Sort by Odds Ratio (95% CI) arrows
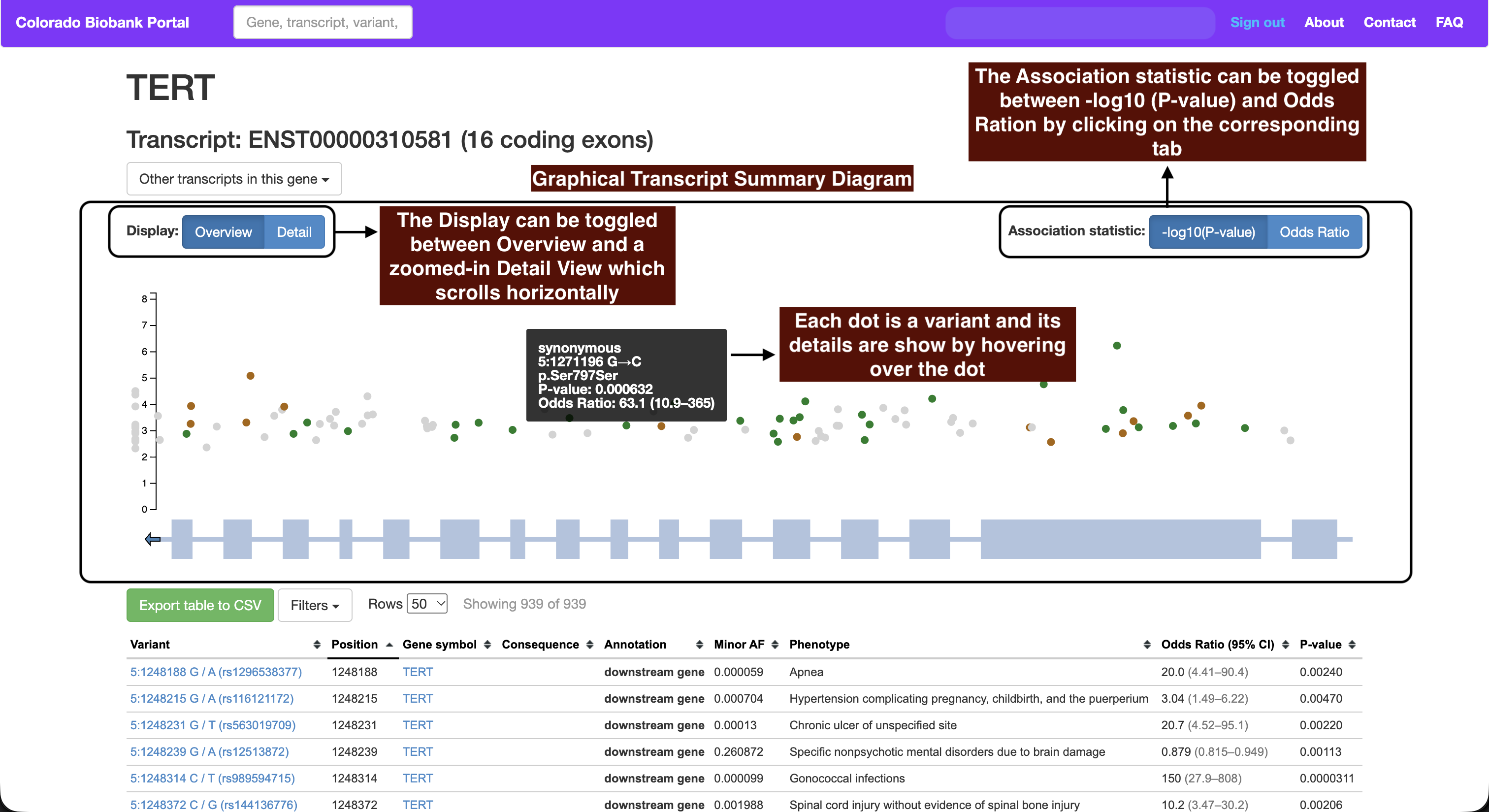This screenshot has height=812, width=1489. [1286, 645]
